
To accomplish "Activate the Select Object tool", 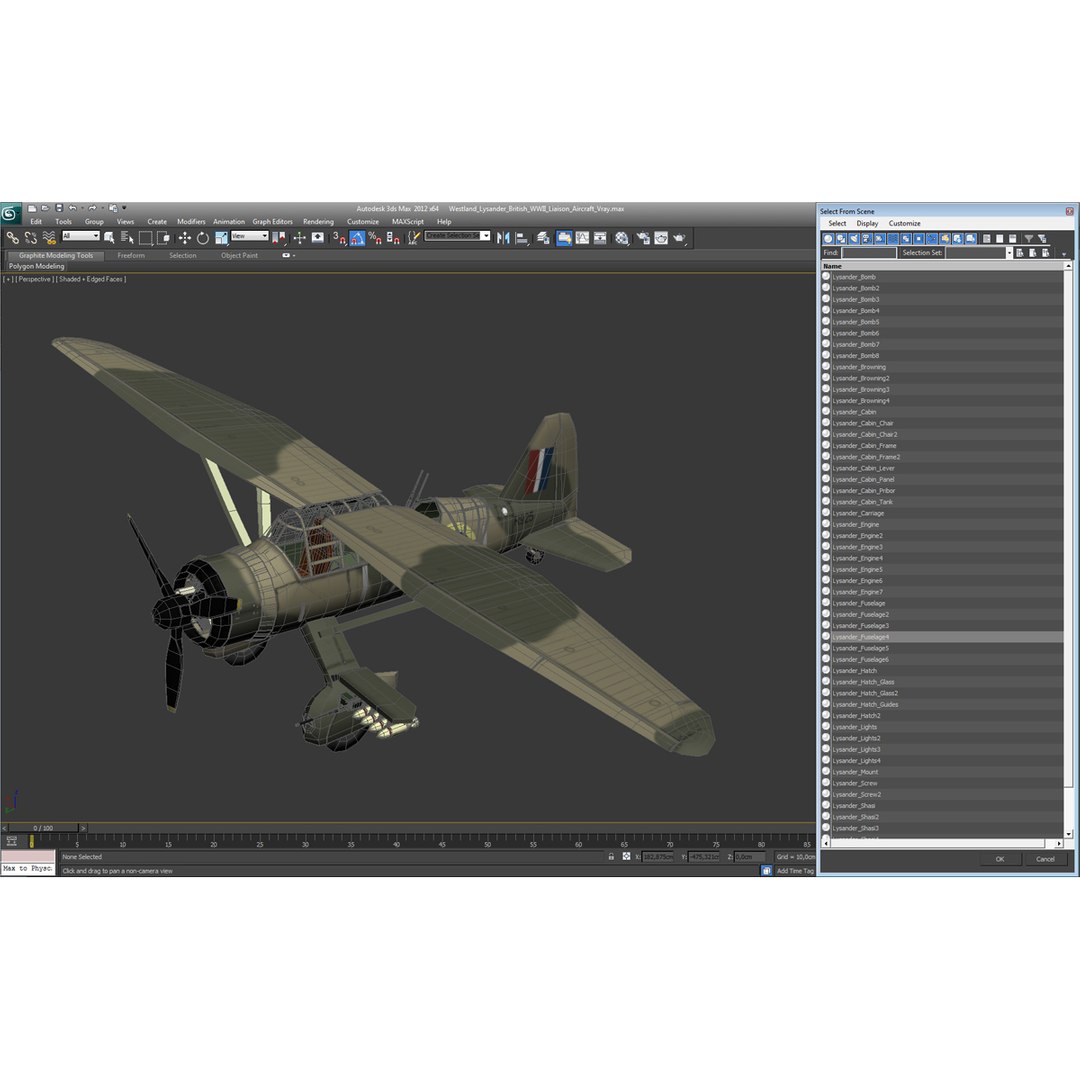I will pyautogui.click(x=109, y=238).
